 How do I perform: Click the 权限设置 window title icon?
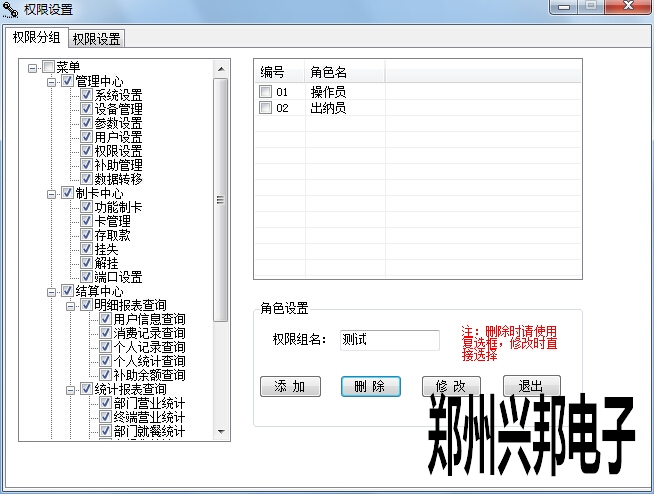click(10, 10)
